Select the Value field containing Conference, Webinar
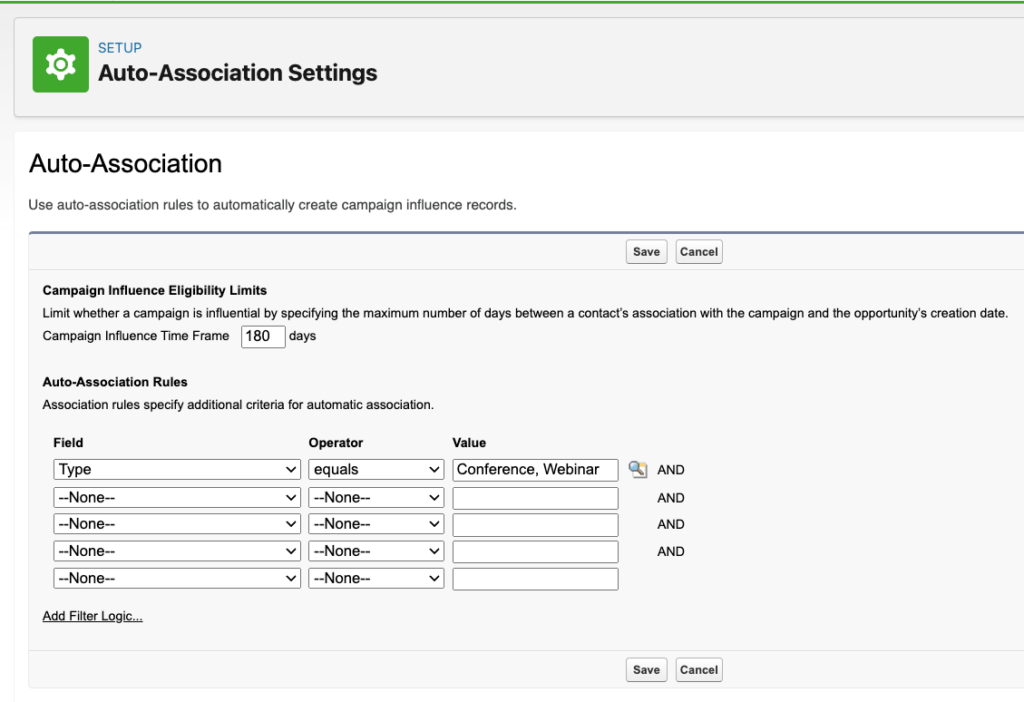This screenshot has width=1024, height=702. point(535,469)
